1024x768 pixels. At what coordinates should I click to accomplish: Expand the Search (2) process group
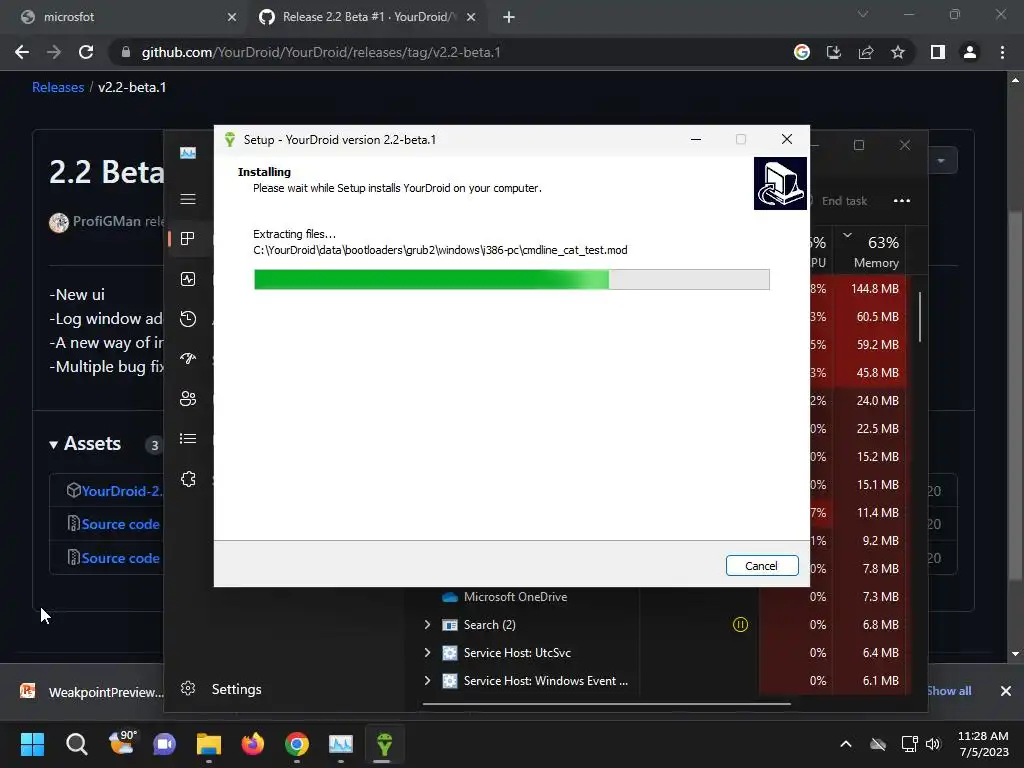point(428,625)
